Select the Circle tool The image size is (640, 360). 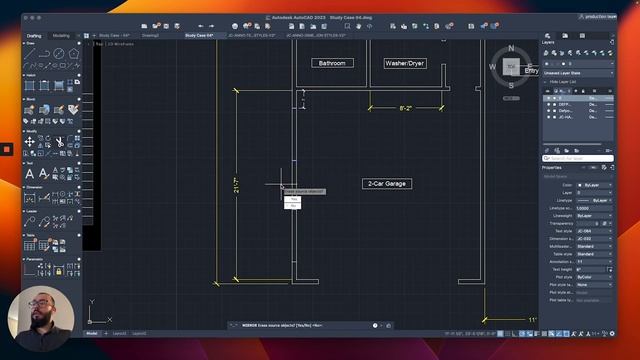click(x=59, y=53)
